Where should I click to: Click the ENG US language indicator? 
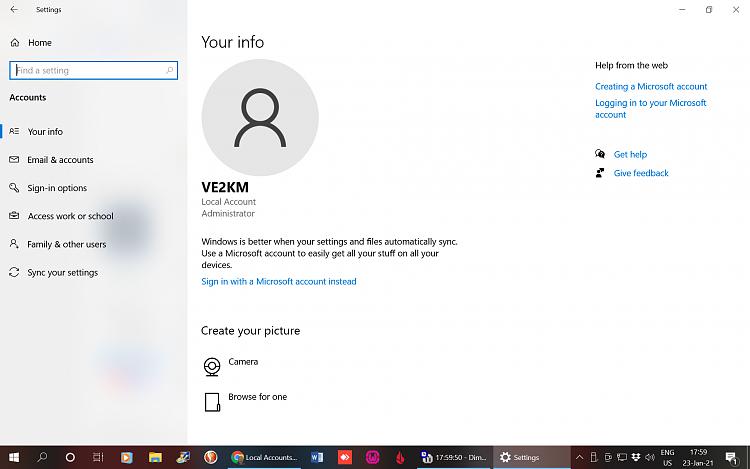coord(667,458)
